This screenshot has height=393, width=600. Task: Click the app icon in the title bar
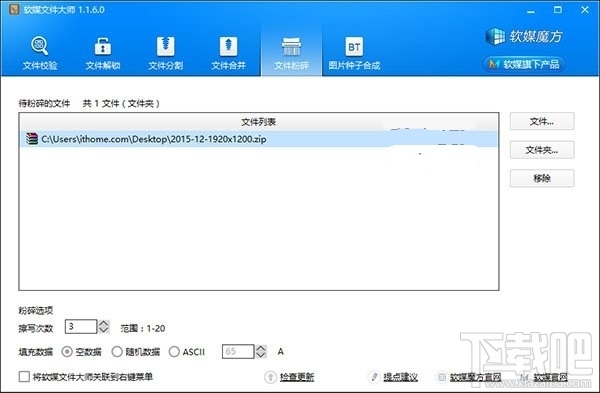point(14,10)
